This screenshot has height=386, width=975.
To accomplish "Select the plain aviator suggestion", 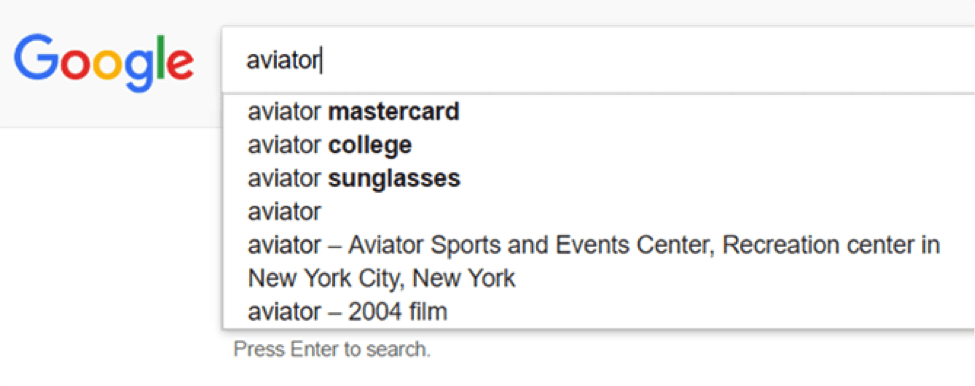I will (x=598, y=213).
